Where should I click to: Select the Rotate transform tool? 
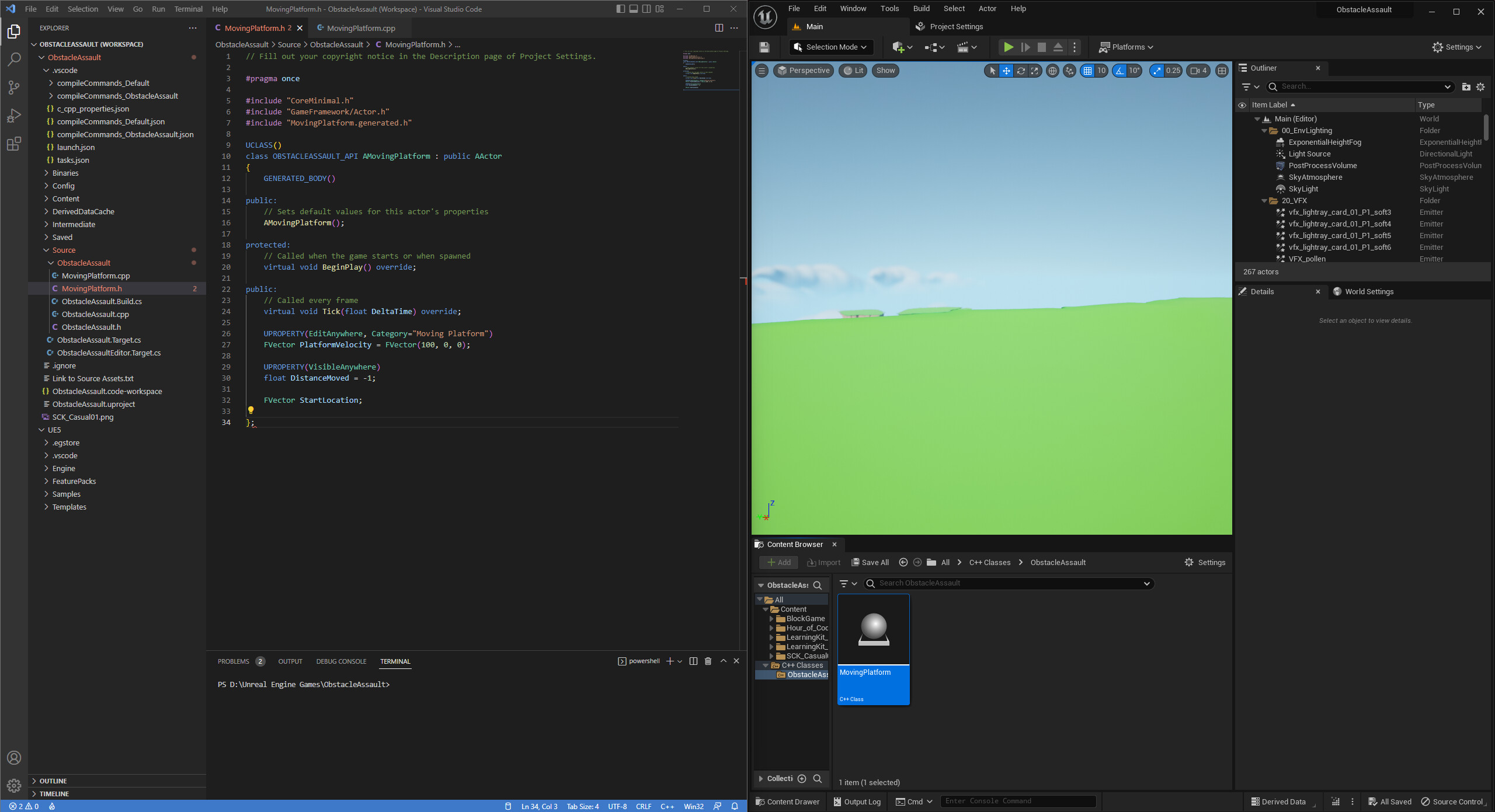coord(1020,71)
